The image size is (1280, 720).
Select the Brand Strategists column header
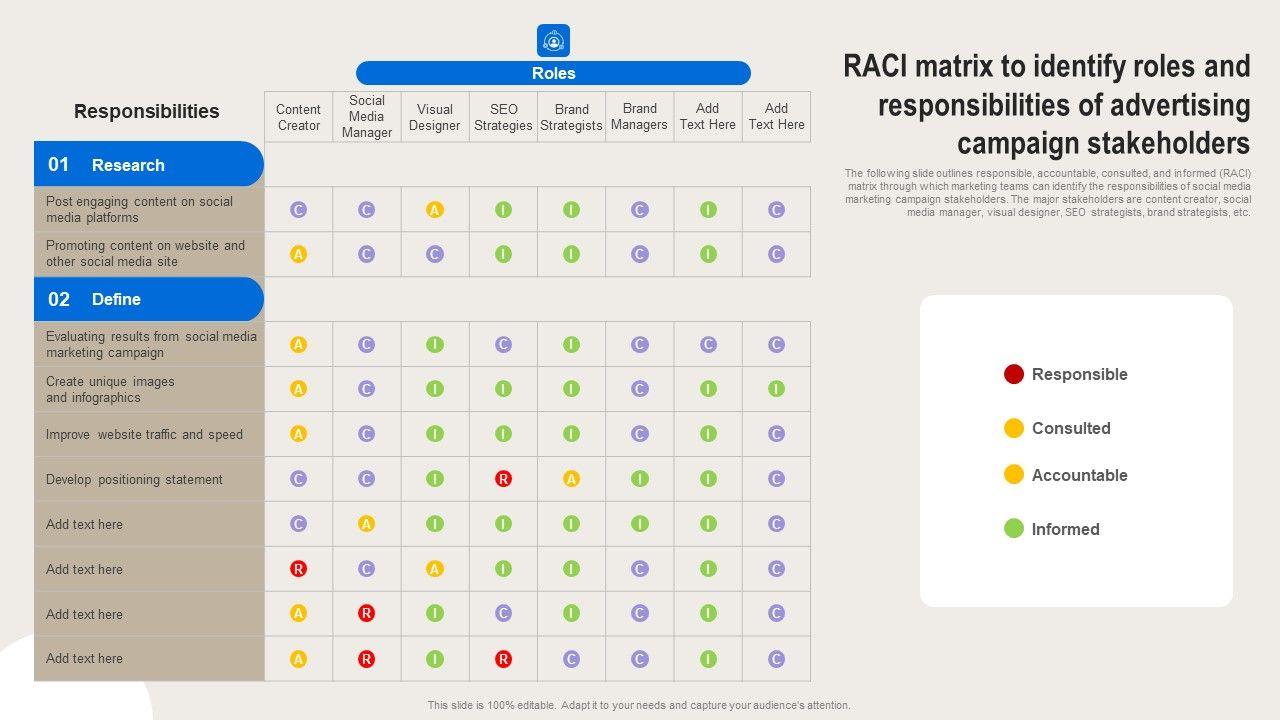pos(571,117)
